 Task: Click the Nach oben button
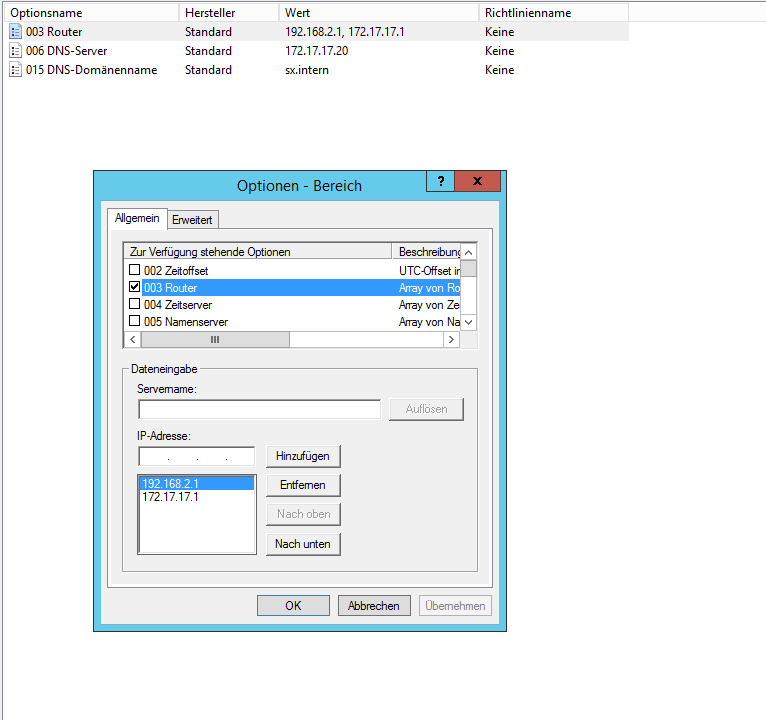tap(303, 514)
